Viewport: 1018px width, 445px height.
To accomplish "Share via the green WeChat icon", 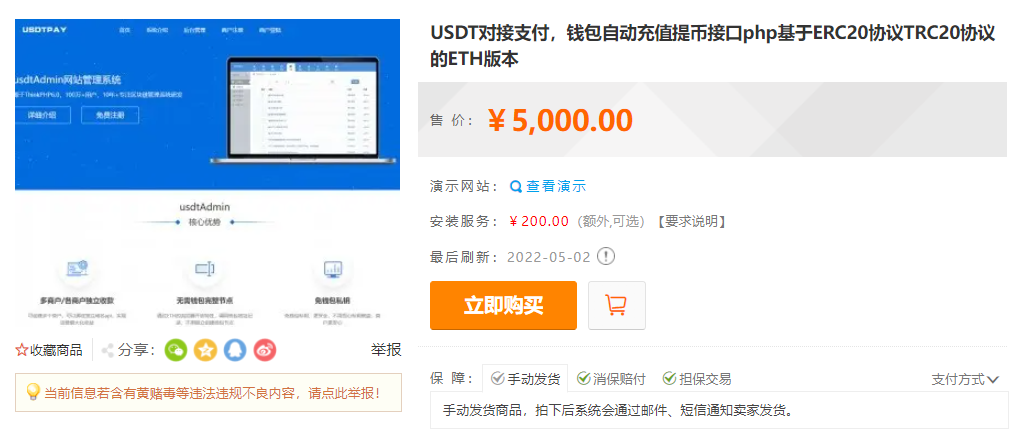I will [176, 350].
